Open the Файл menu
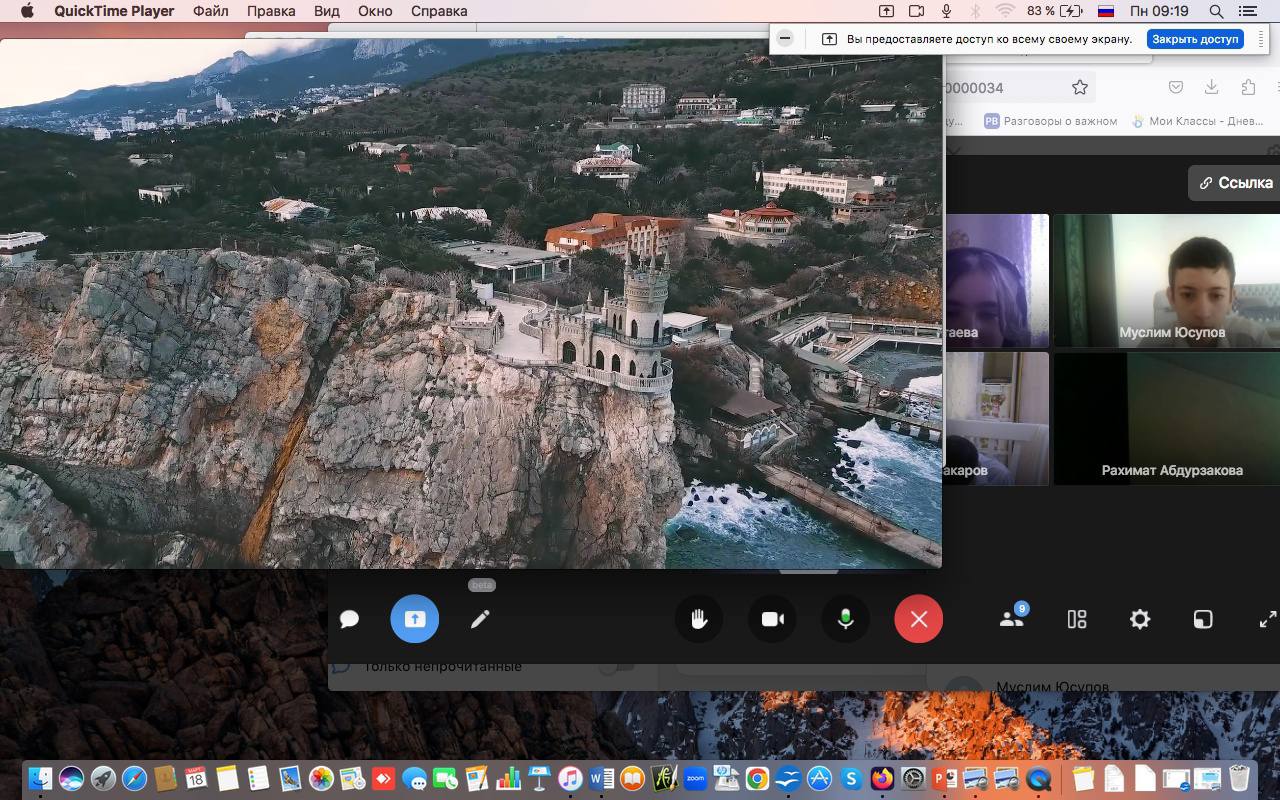The image size is (1280, 800). (x=210, y=11)
